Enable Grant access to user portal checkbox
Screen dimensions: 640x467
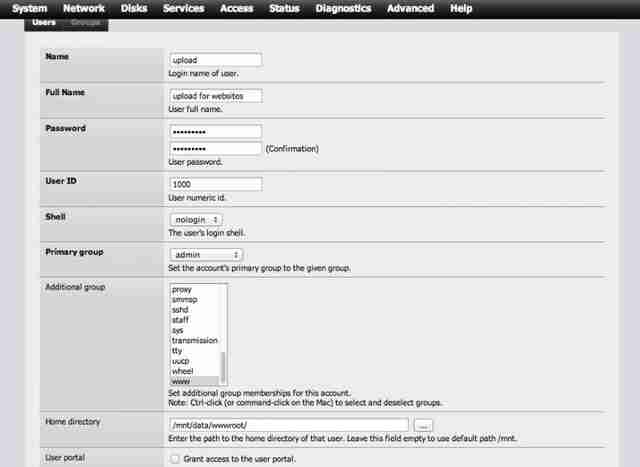[175, 459]
